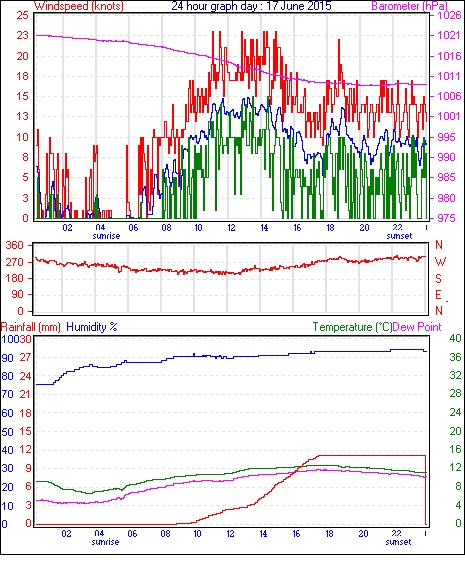Click the Windspeed (knots) legend label
Screen dimensions: 465x563
[79, 6]
